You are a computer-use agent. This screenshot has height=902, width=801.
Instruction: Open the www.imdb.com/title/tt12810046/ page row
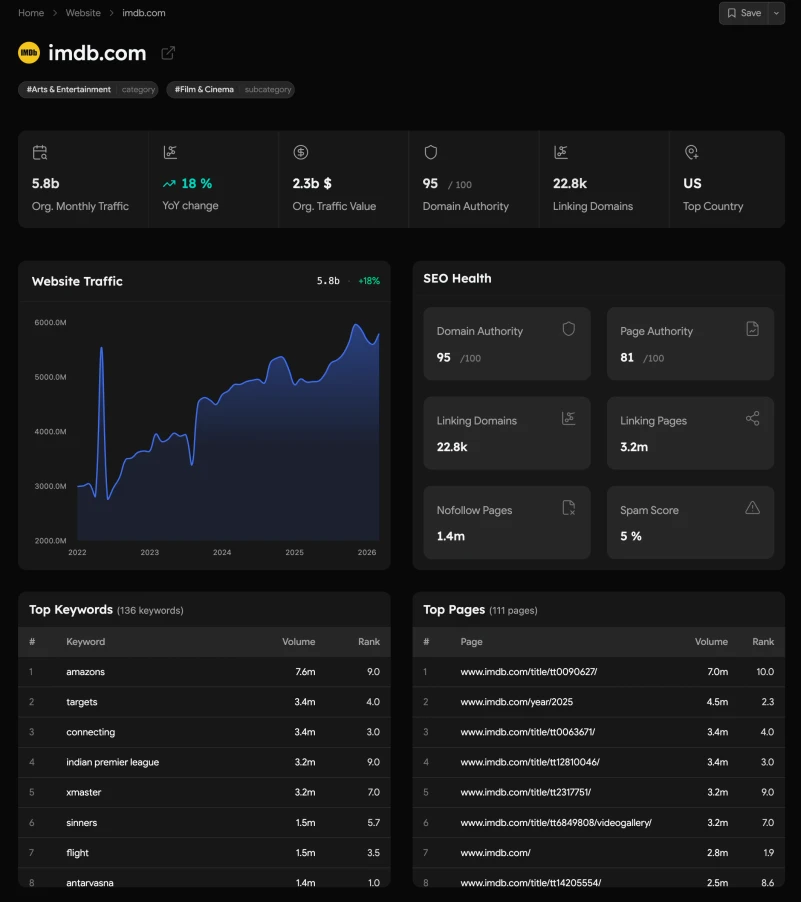[598, 762]
